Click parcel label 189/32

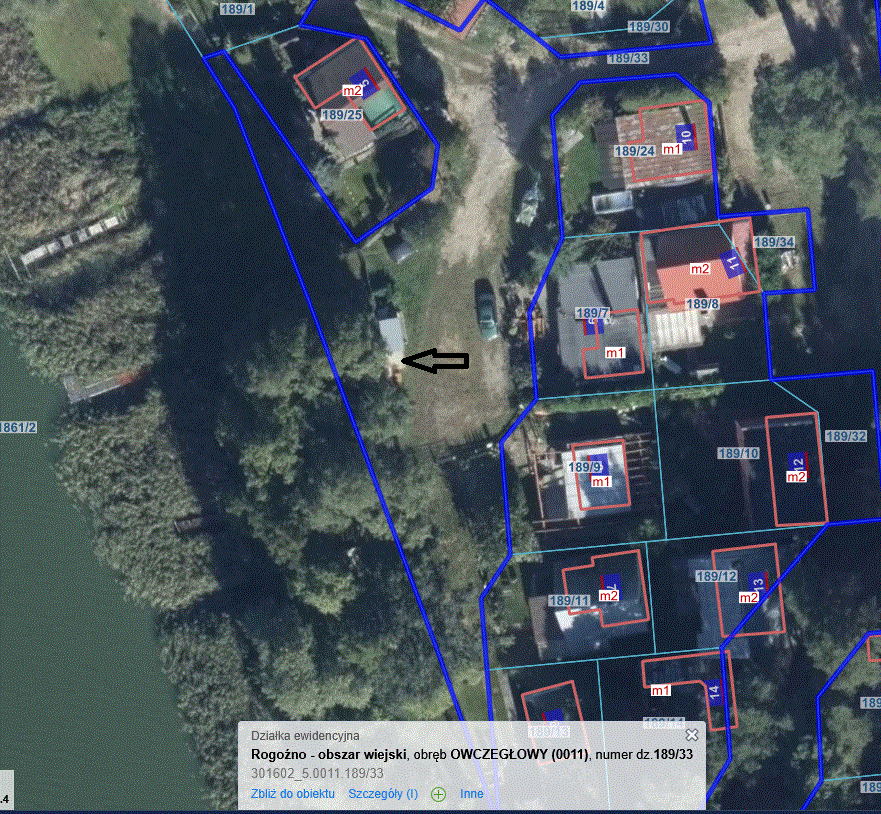845,436
